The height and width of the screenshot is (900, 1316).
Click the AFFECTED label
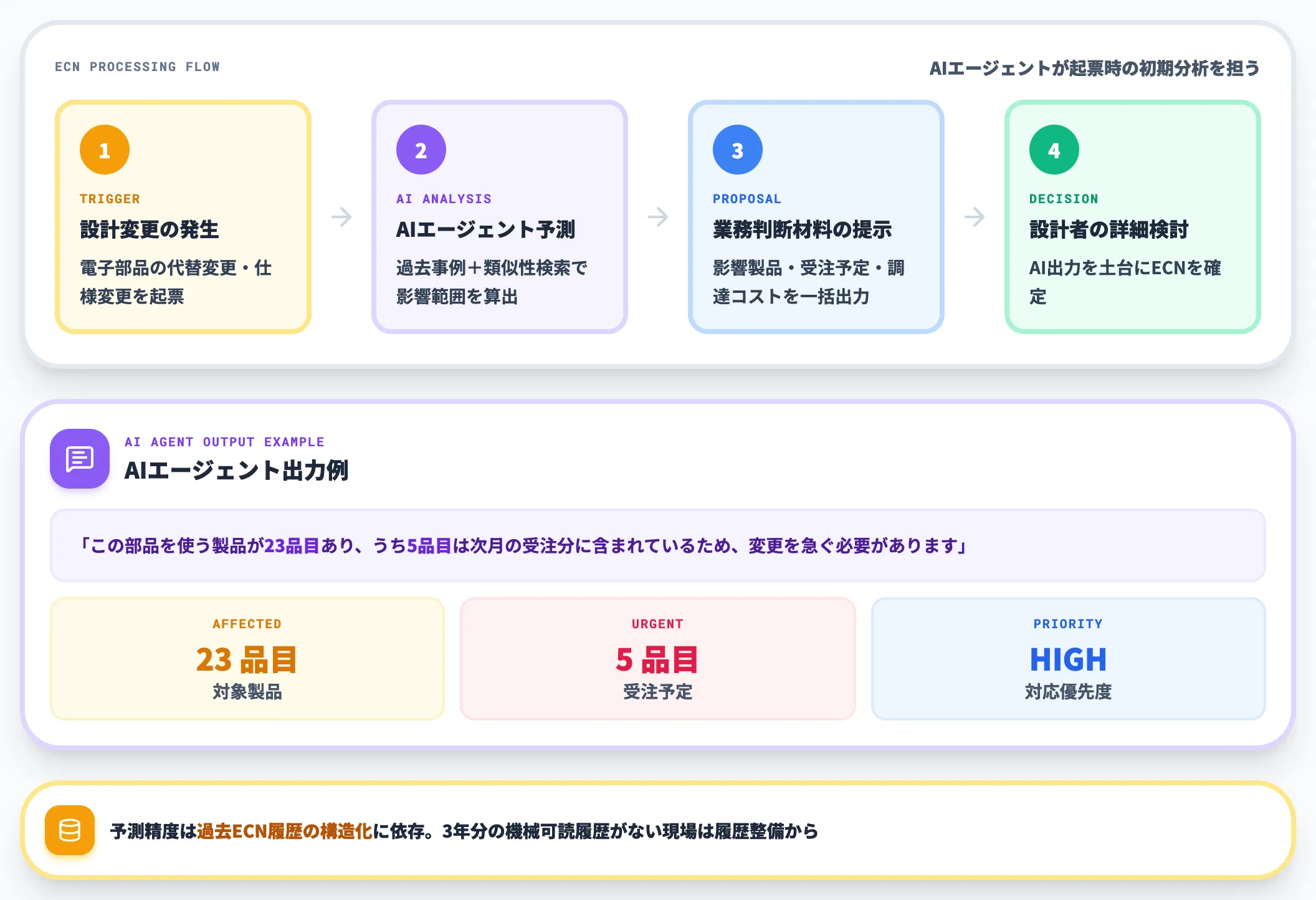click(247, 624)
